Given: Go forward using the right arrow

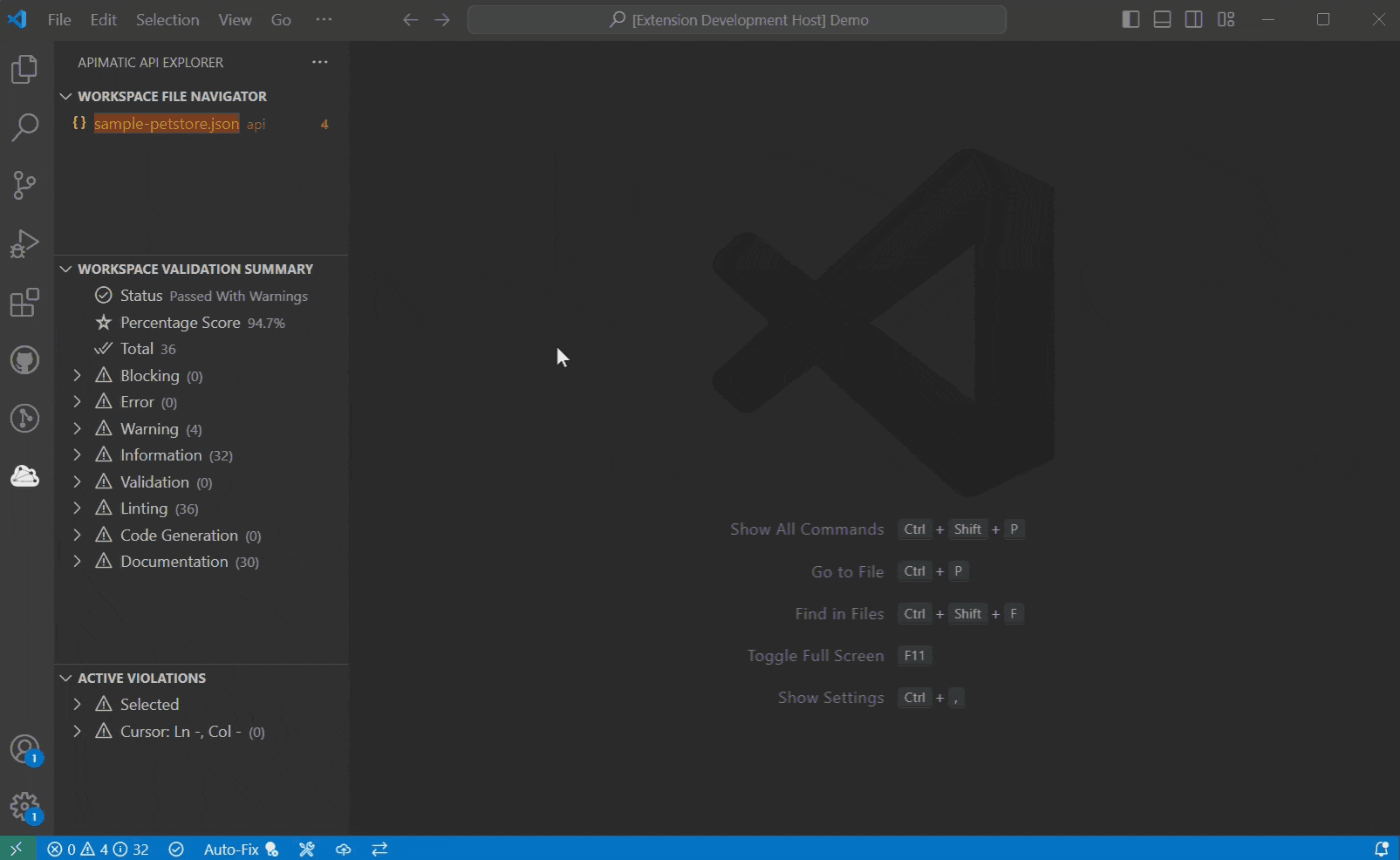Looking at the screenshot, I should click(x=442, y=20).
